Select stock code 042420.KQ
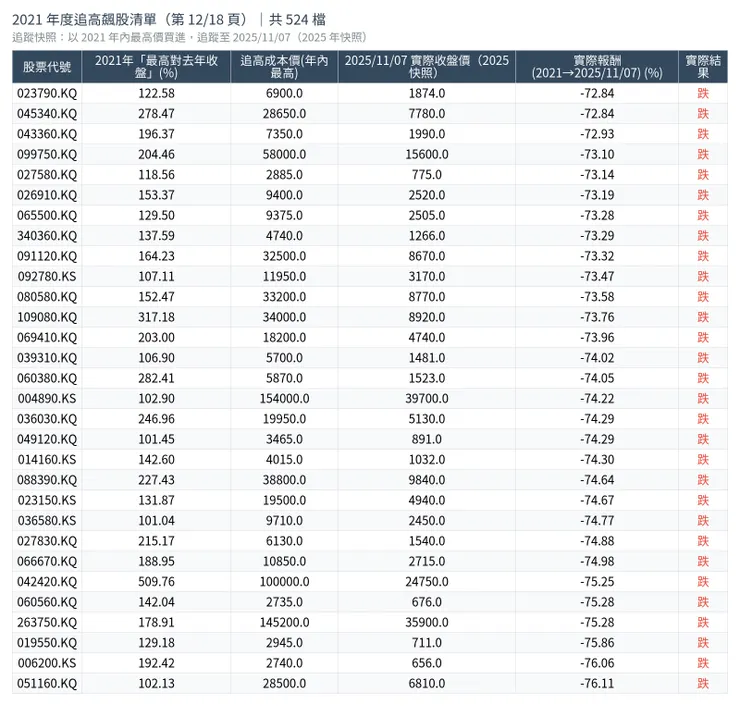The height and width of the screenshot is (706, 740). (x=47, y=582)
